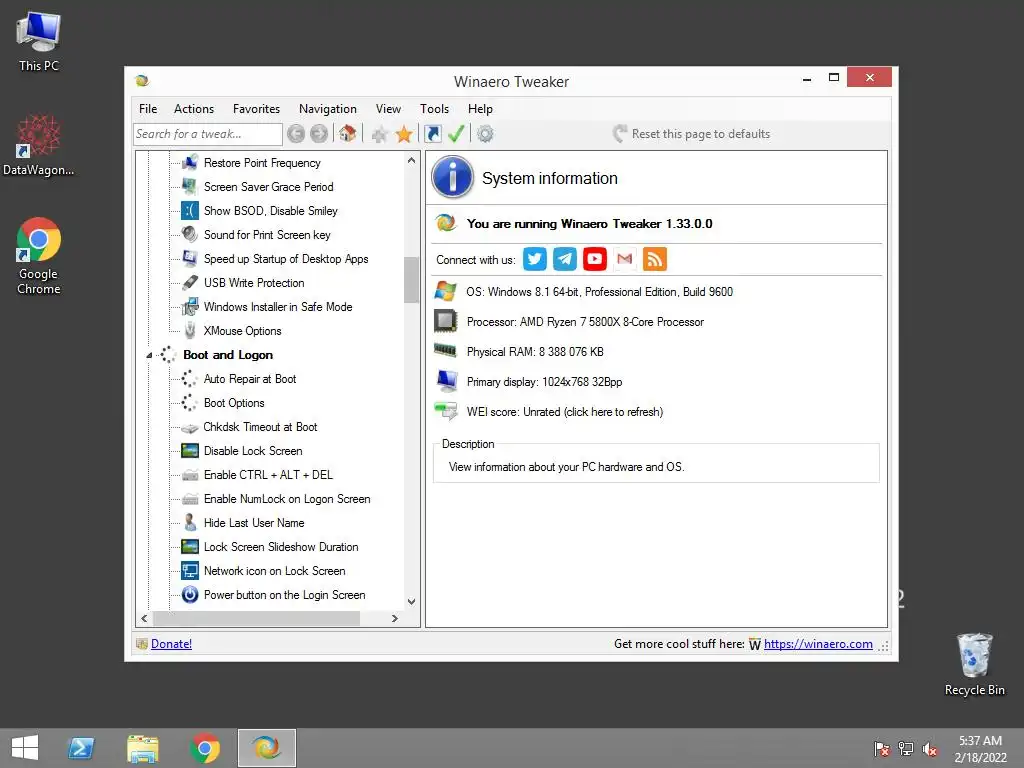Image resolution: width=1024 pixels, height=768 pixels.
Task: Select Restore Point Frequency tweak
Action: (262, 163)
